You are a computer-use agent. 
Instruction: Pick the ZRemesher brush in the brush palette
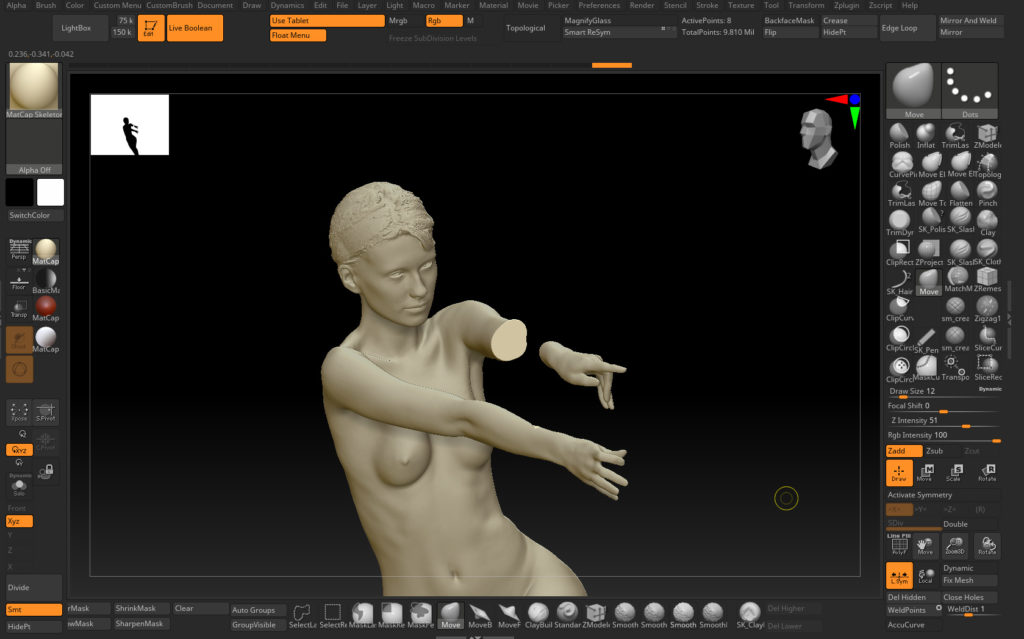987,276
